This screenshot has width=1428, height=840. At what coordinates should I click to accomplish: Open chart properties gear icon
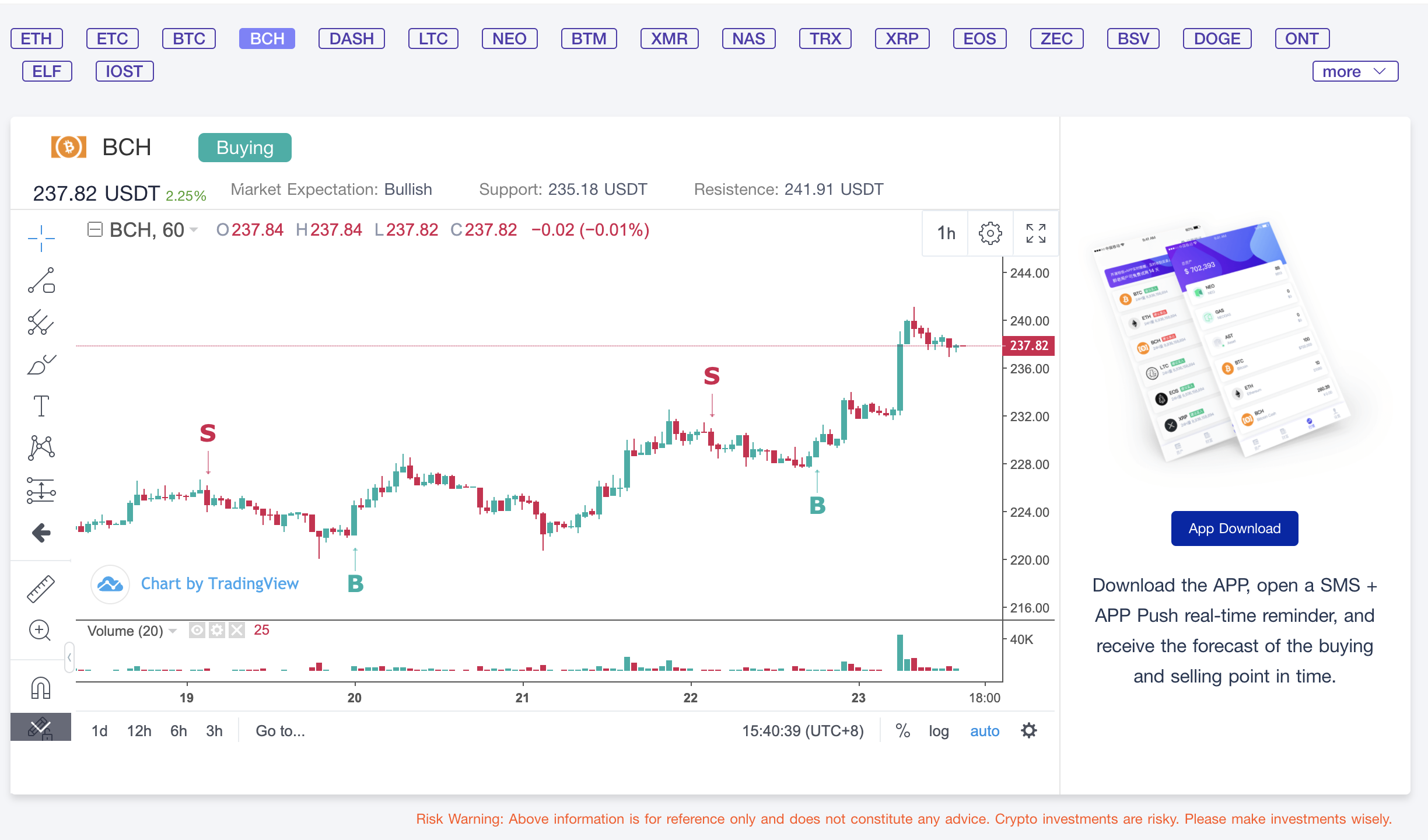point(990,233)
